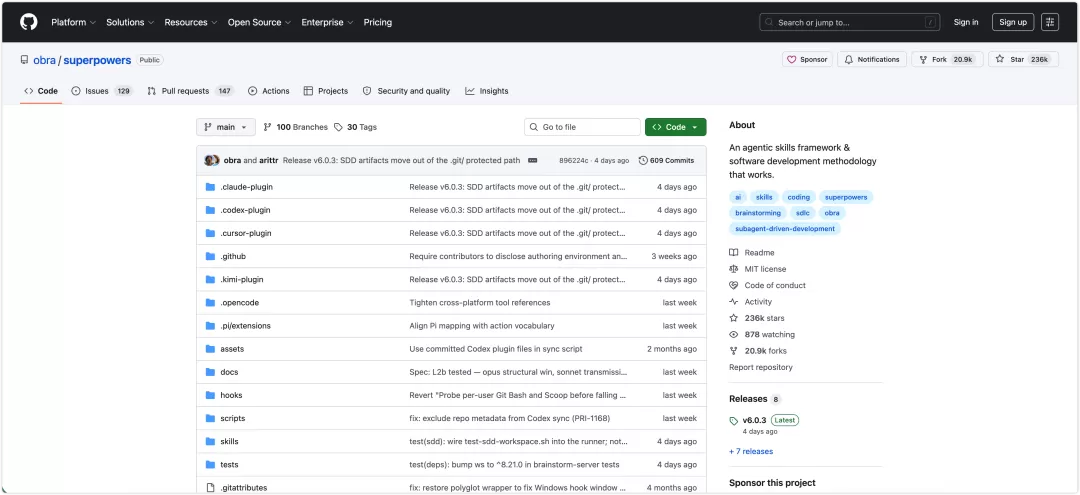Screen dimensions: 1080x495
Task: Click the skills folder icon
Action: point(210,441)
